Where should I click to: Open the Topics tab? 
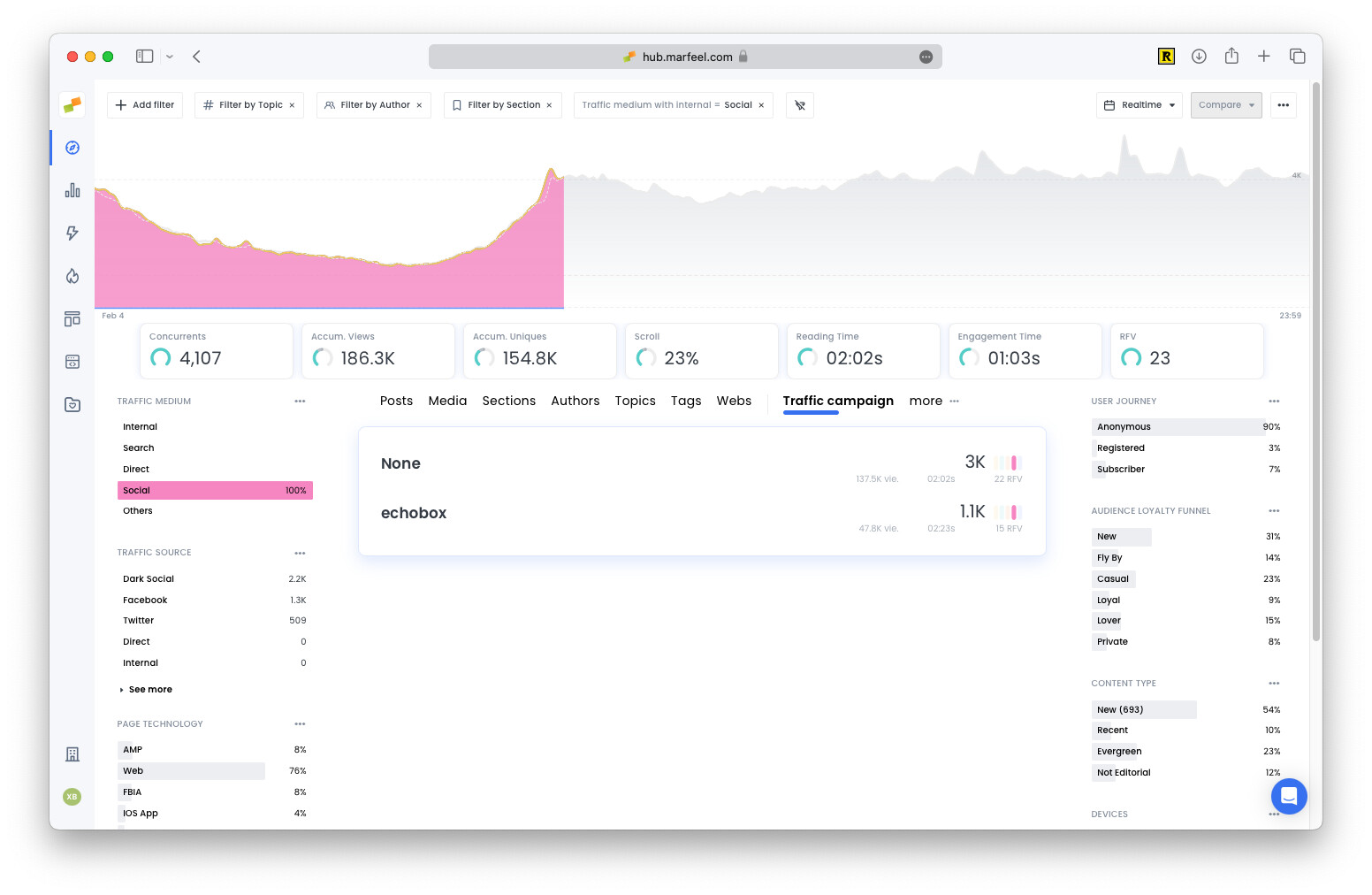(x=635, y=401)
